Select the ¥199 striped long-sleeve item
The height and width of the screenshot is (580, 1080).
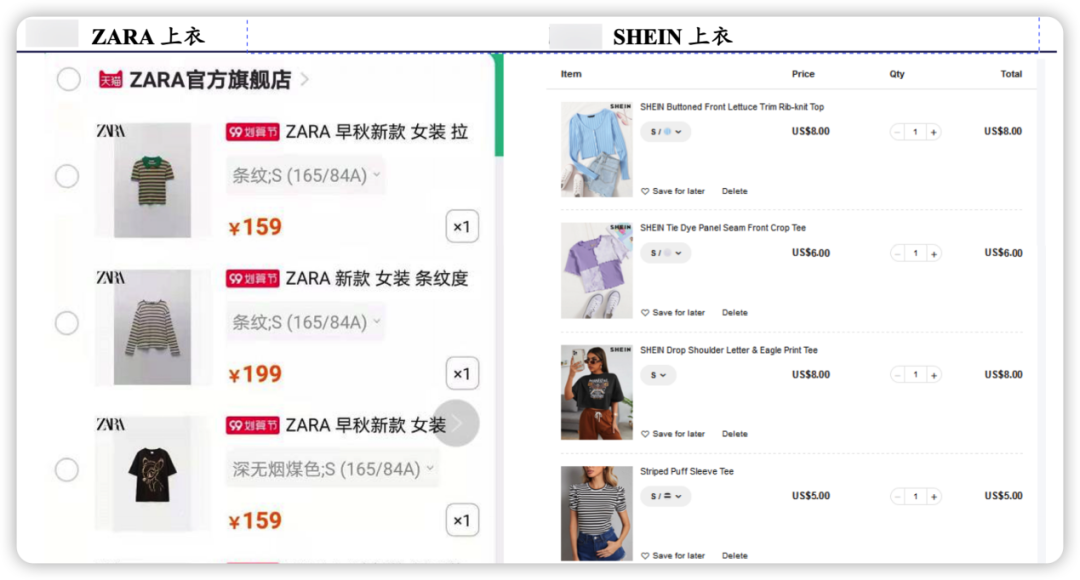pyautogui.click(x=67, y=322)
